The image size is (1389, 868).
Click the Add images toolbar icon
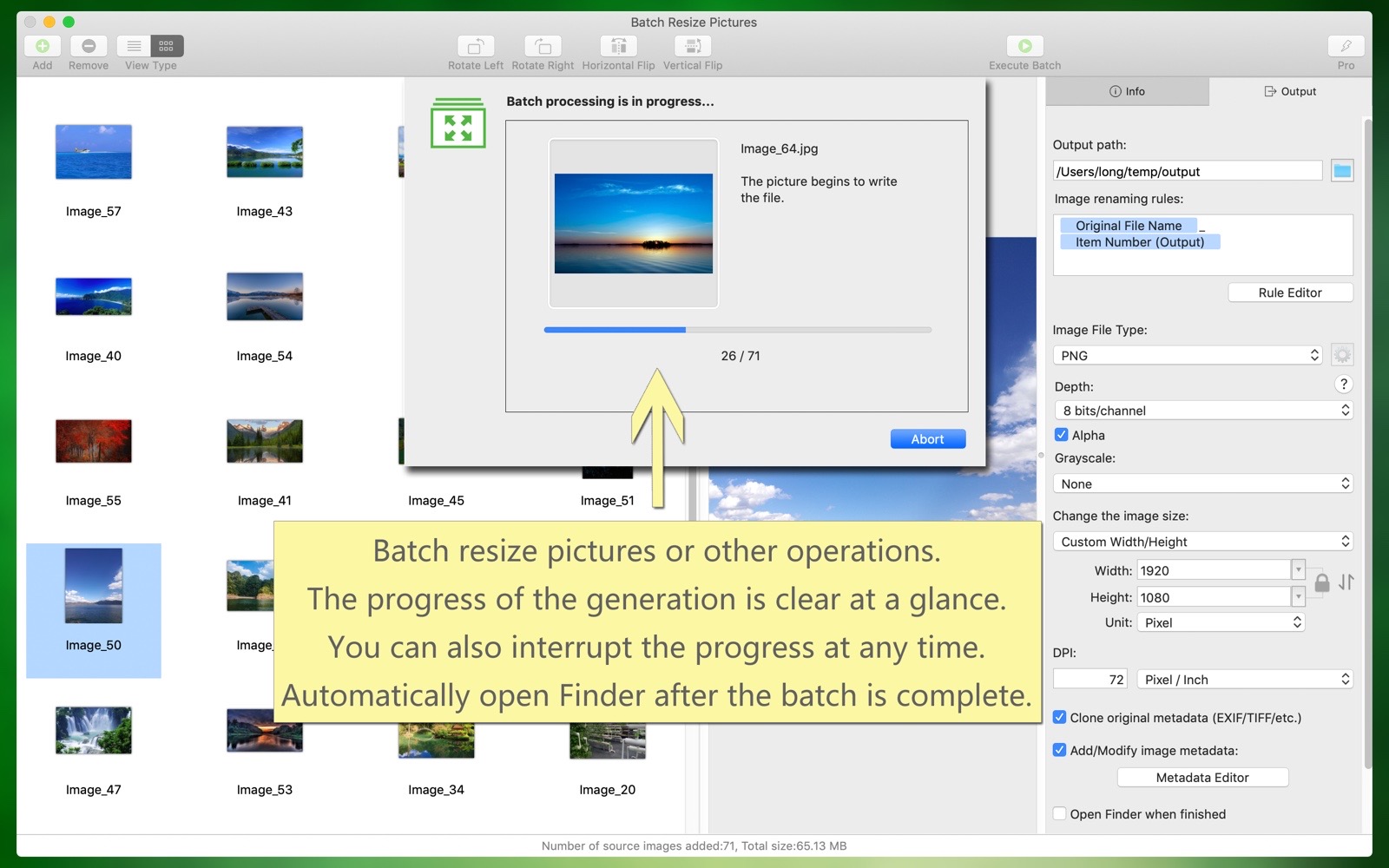click(42, 46)
